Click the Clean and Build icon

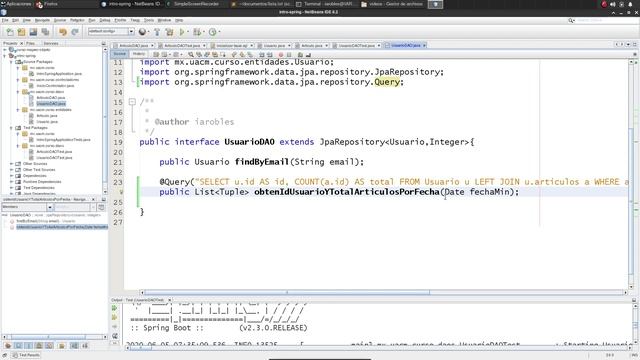pos(169,32)
